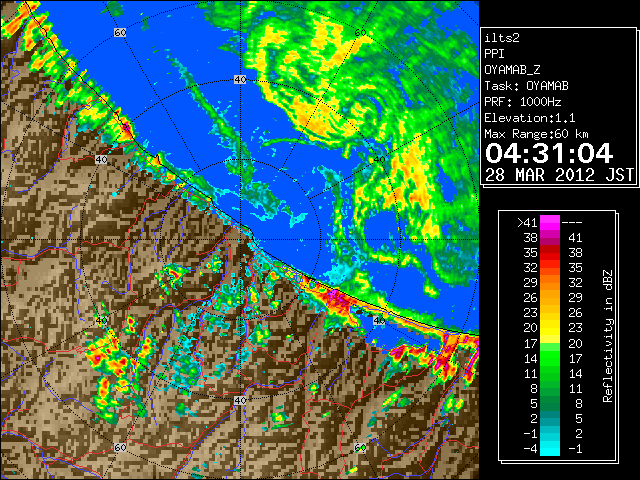Pick the bright green 14–17 dBZ swatch

pos(550,358)
